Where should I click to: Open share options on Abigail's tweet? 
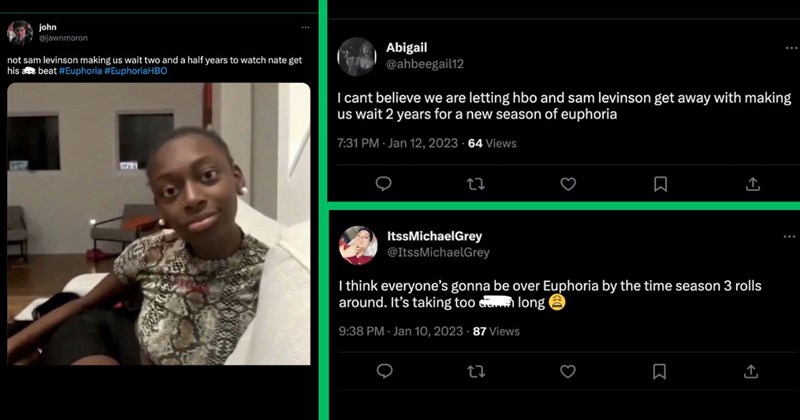point(752,184)
